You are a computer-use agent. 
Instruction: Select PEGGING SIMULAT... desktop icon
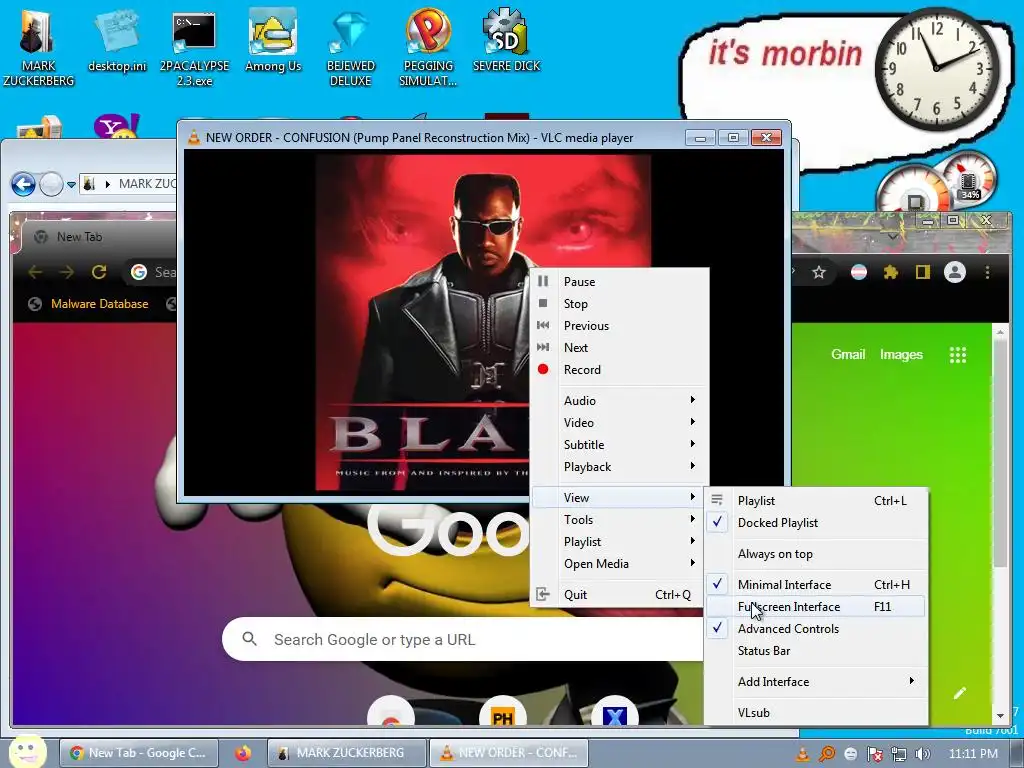pos(428,49)
